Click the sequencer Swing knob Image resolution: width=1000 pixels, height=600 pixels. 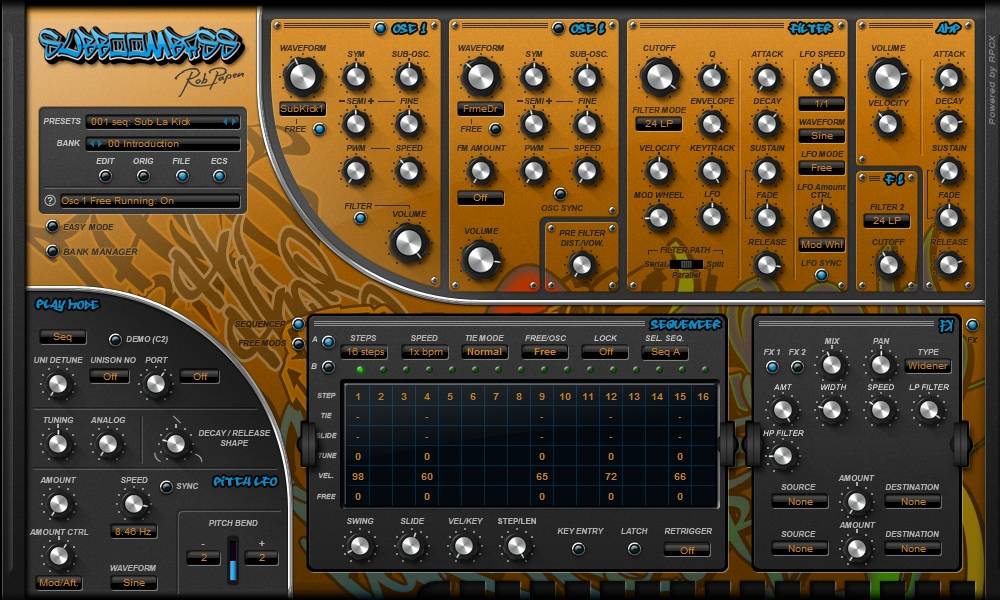click(360, 545)
